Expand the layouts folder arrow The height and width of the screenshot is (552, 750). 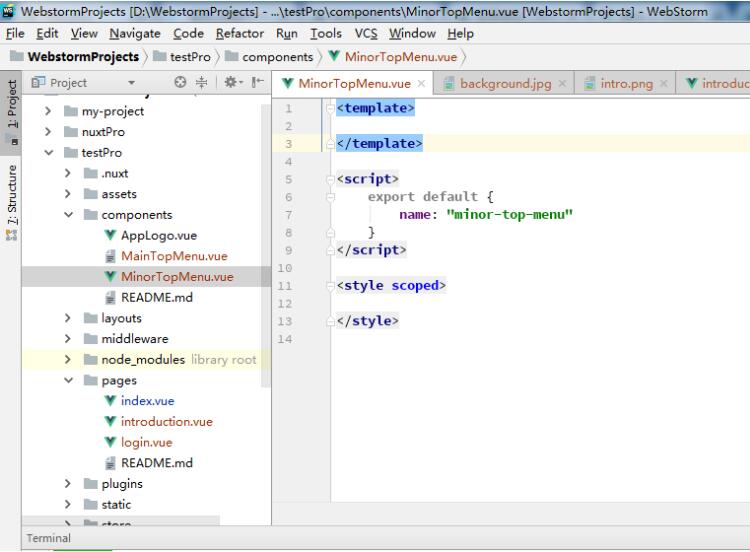click(x=69, y=318)
